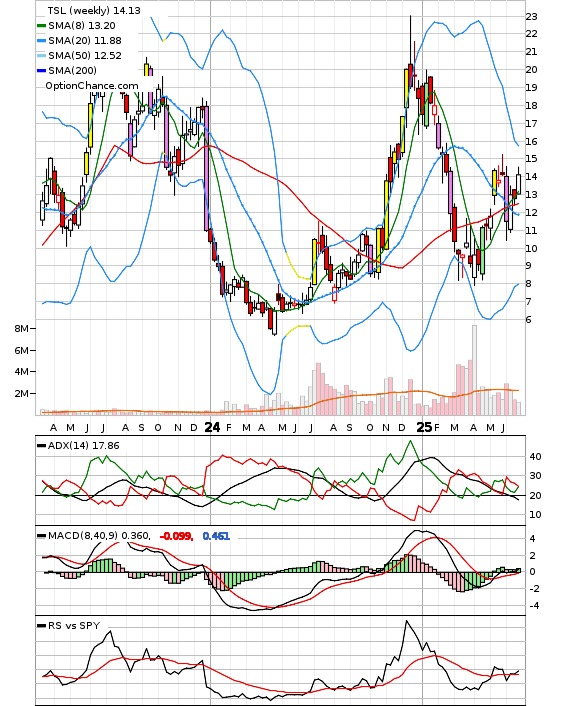This screenshot has height=706, width=566.
Task: Click the SMA(8) 13.20 legend text
Action: 82,26
